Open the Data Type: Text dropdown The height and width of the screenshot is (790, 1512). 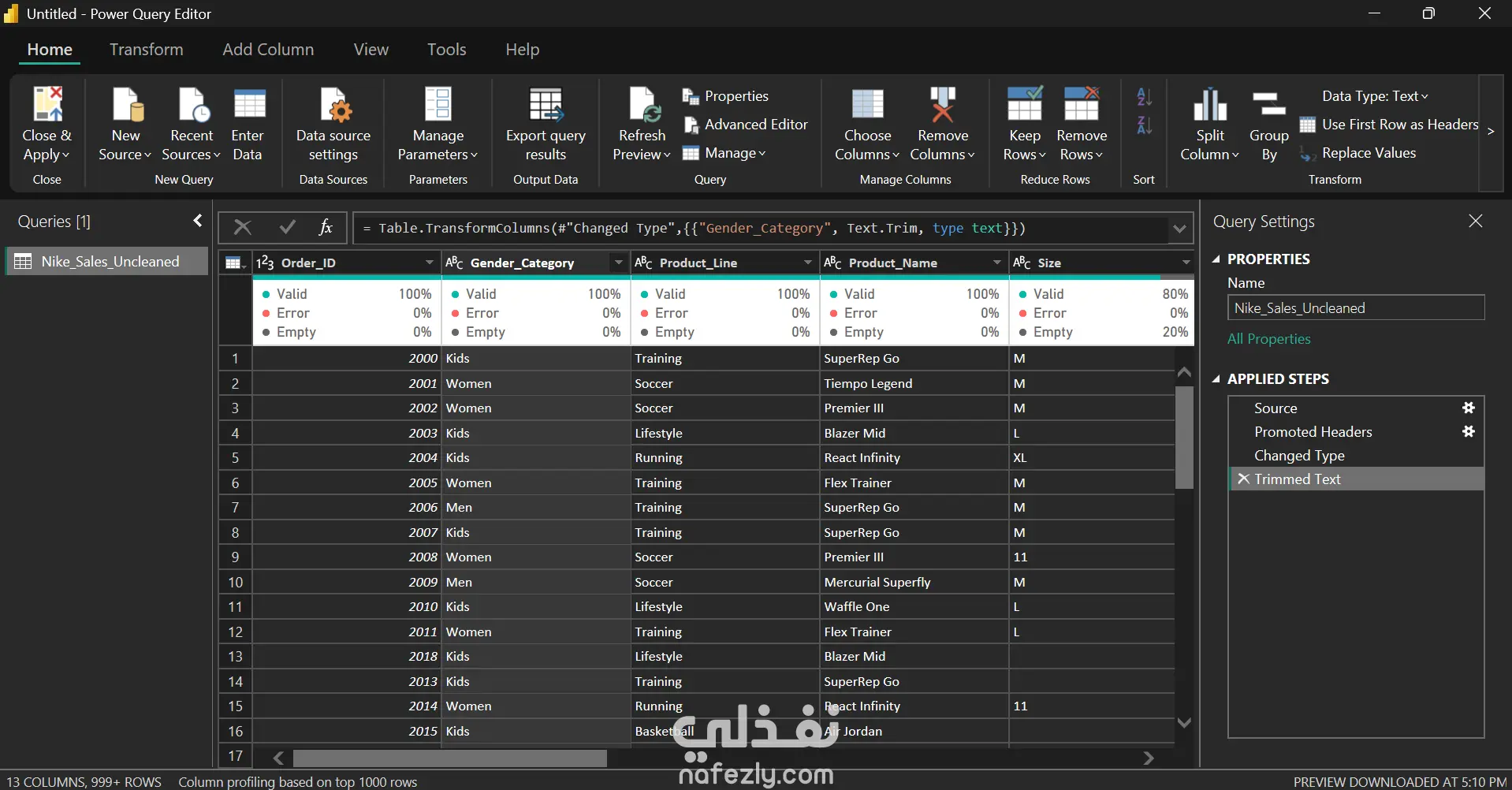[1375, 96]
